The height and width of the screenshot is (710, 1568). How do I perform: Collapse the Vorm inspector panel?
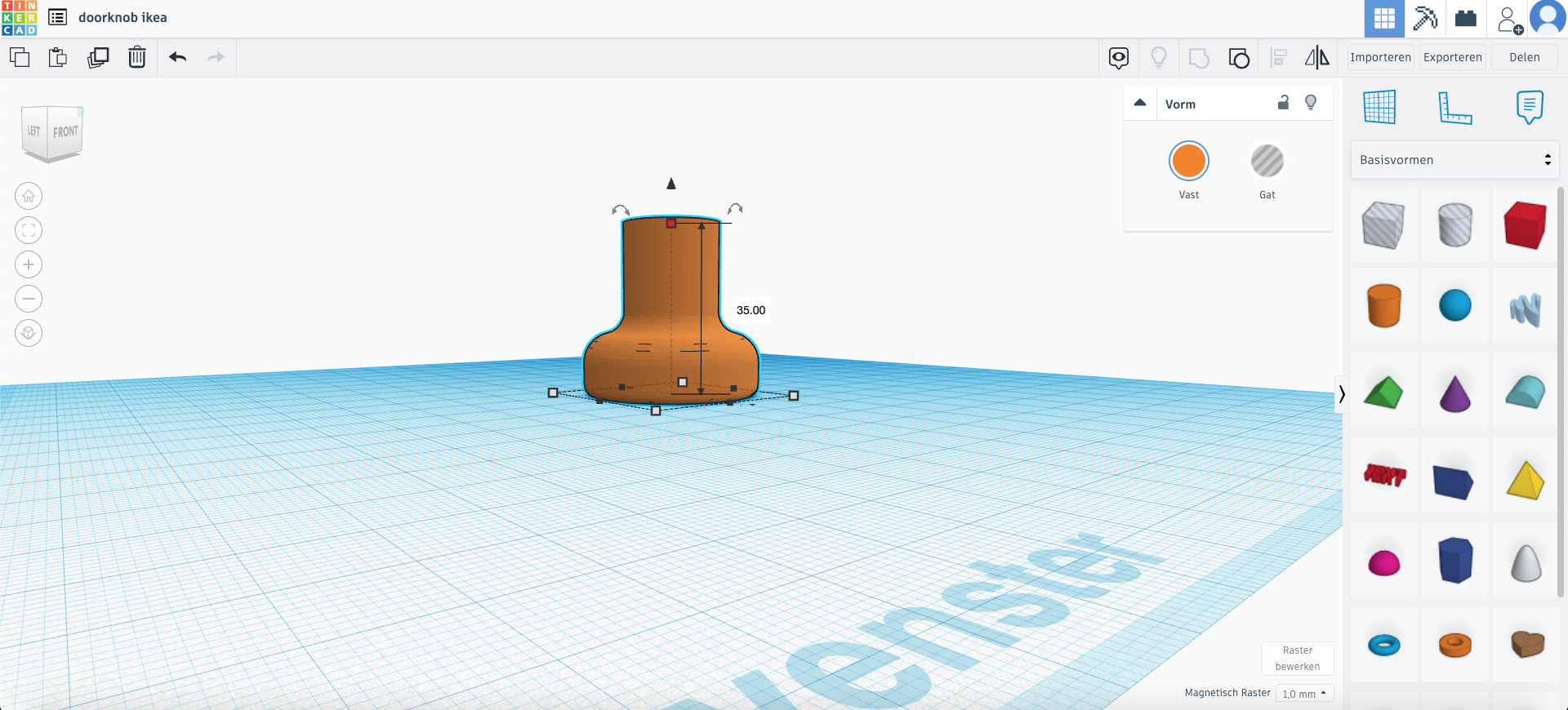pyautogui.click(x=1140, y=103)
